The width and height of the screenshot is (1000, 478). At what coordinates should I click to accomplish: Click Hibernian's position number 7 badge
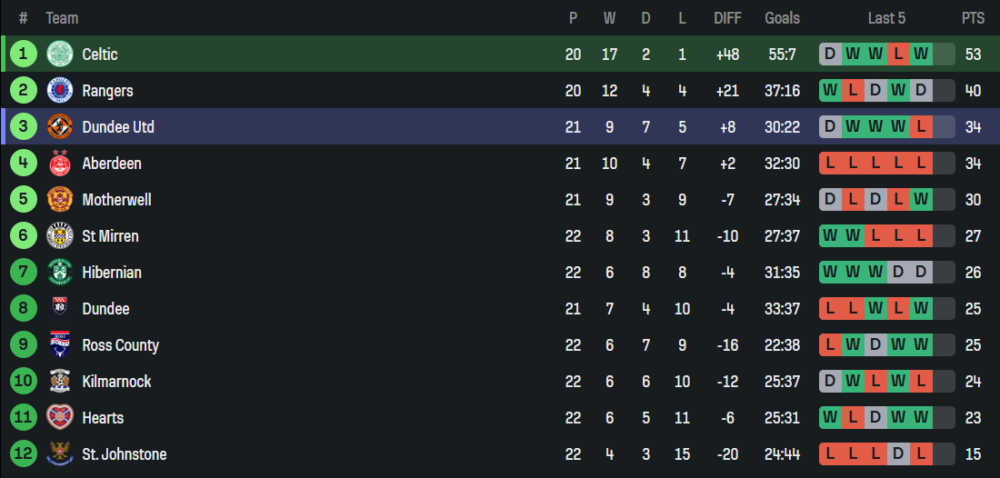click(24, 272)
